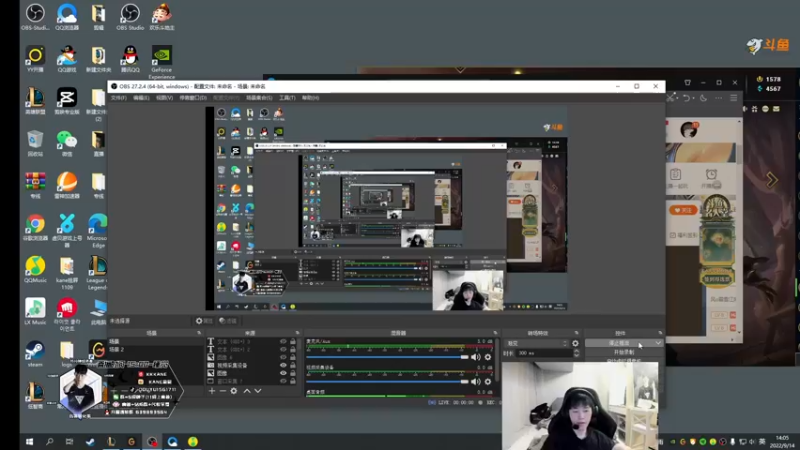Open the 视图(V) menu

tap(164, 98)
